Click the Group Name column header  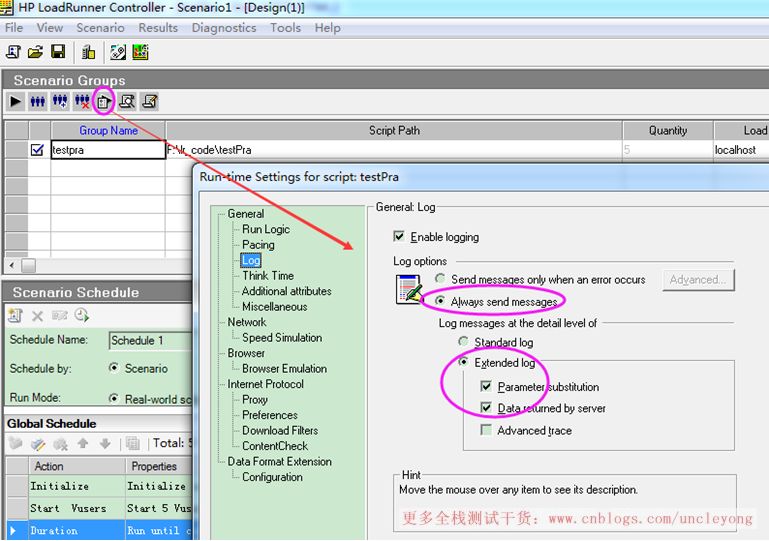click(x=108, y=130)
